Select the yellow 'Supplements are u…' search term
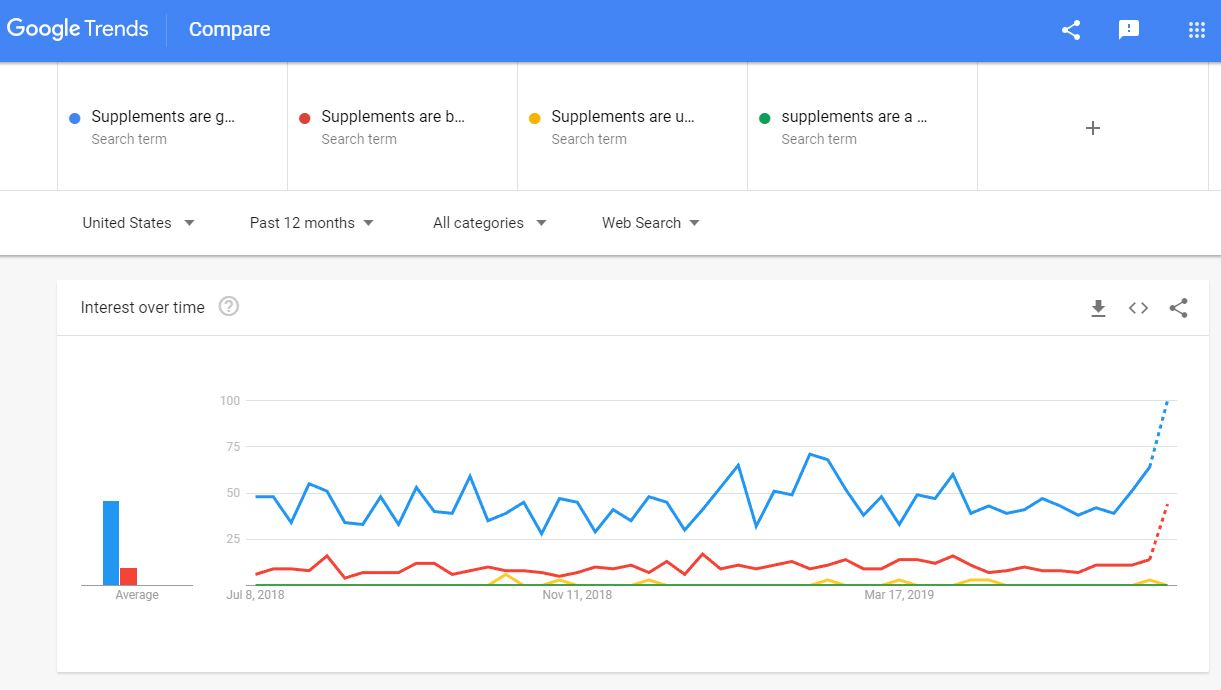 pos(633,127)
